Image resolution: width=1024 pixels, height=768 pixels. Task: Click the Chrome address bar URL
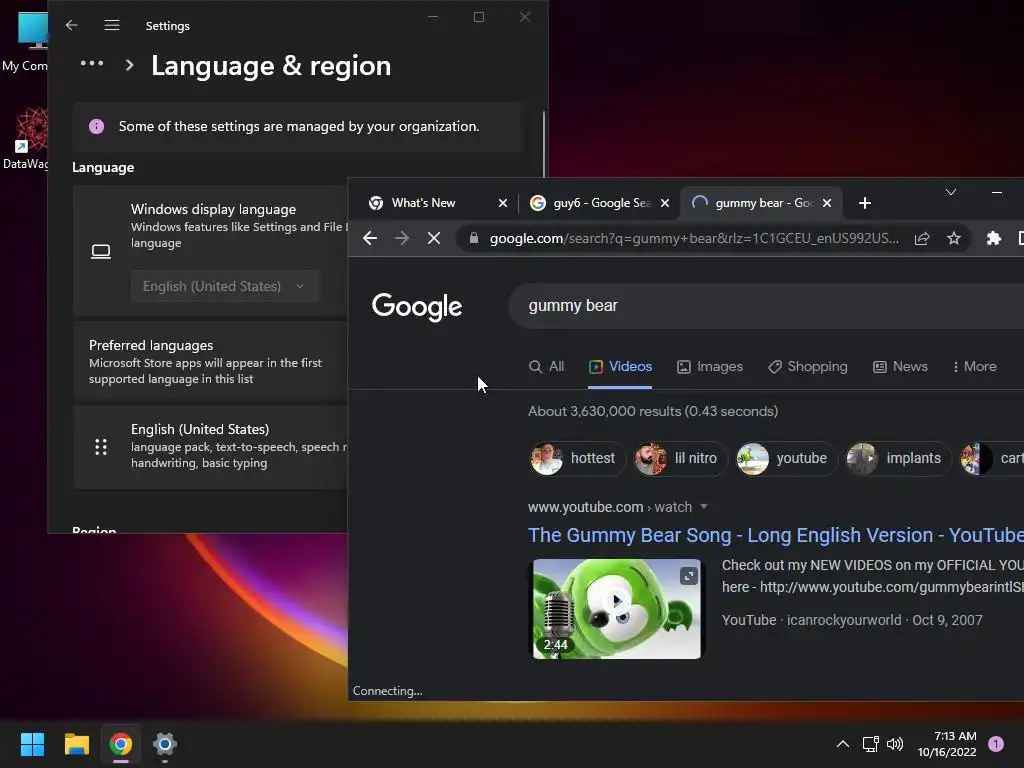[x=694, y=238]
